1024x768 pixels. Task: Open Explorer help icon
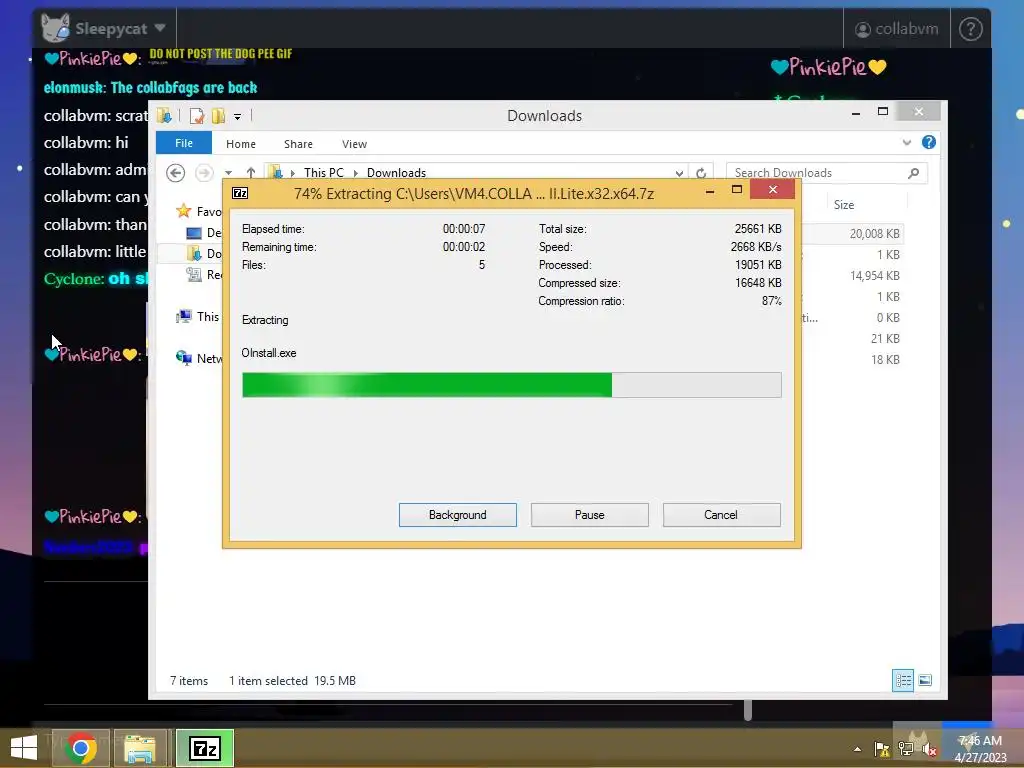(929, 142)
